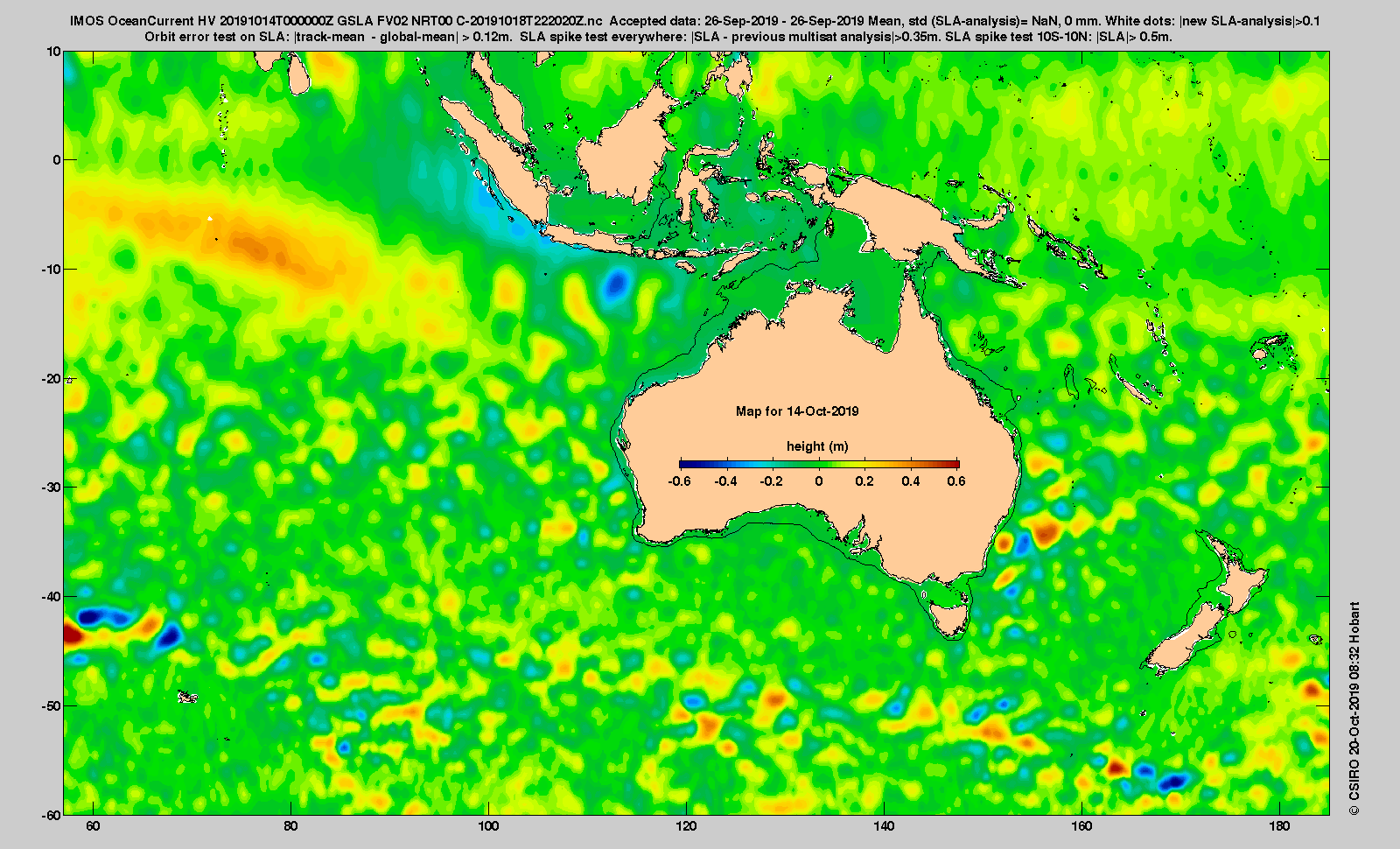Click the 0.2 colorbar tick label
Screen dimensions: 1400x849
(x=864, y=481)
